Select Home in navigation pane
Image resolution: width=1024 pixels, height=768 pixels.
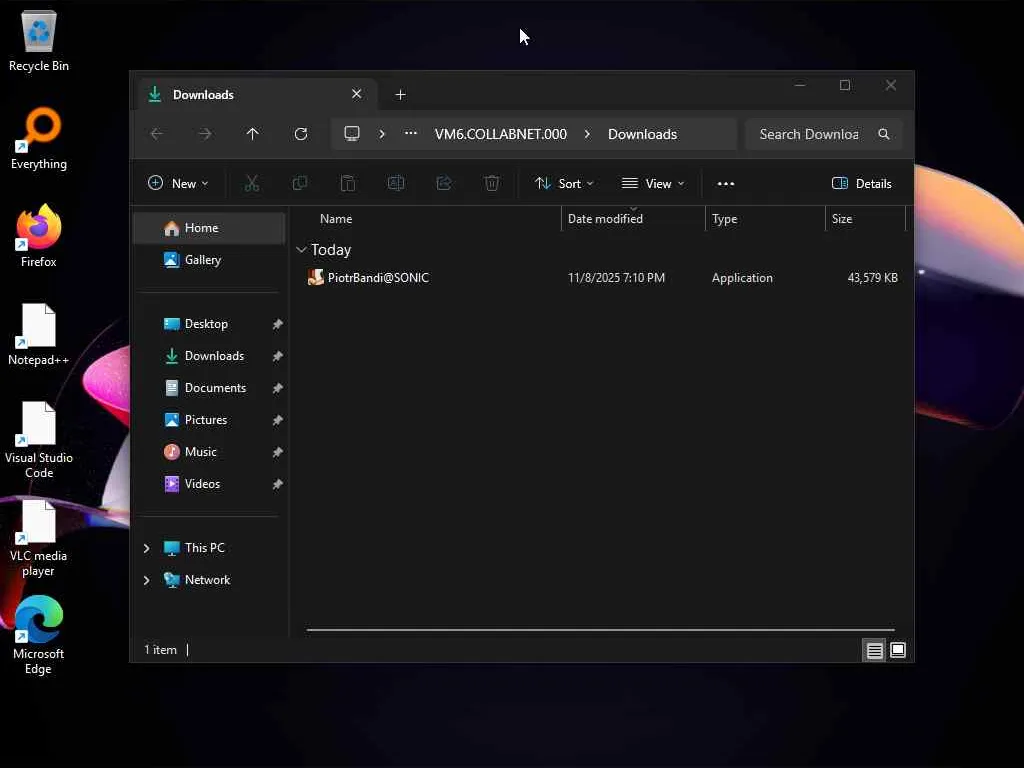[209, 228]
